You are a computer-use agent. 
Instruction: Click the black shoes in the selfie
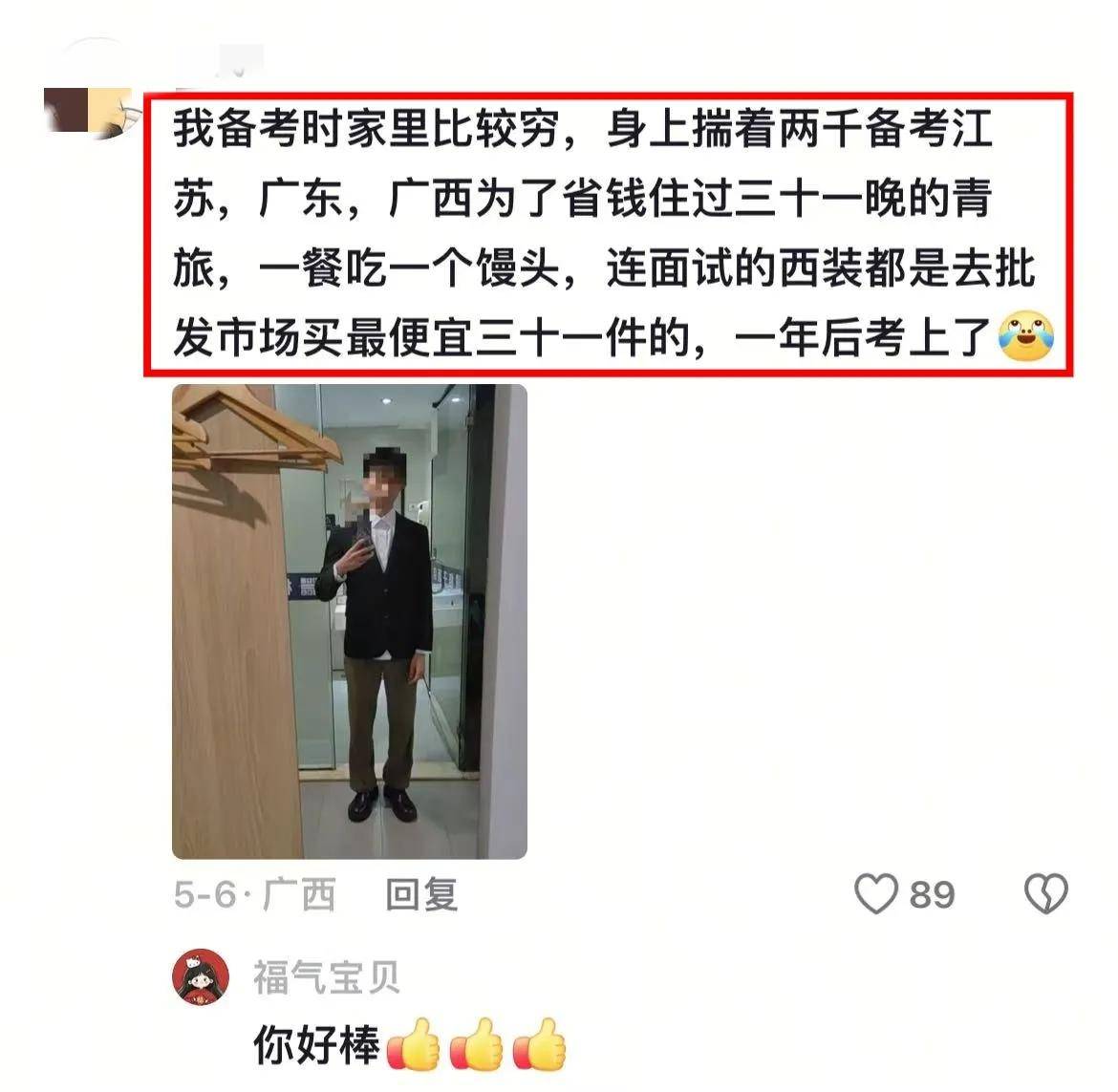coord(381,803)
